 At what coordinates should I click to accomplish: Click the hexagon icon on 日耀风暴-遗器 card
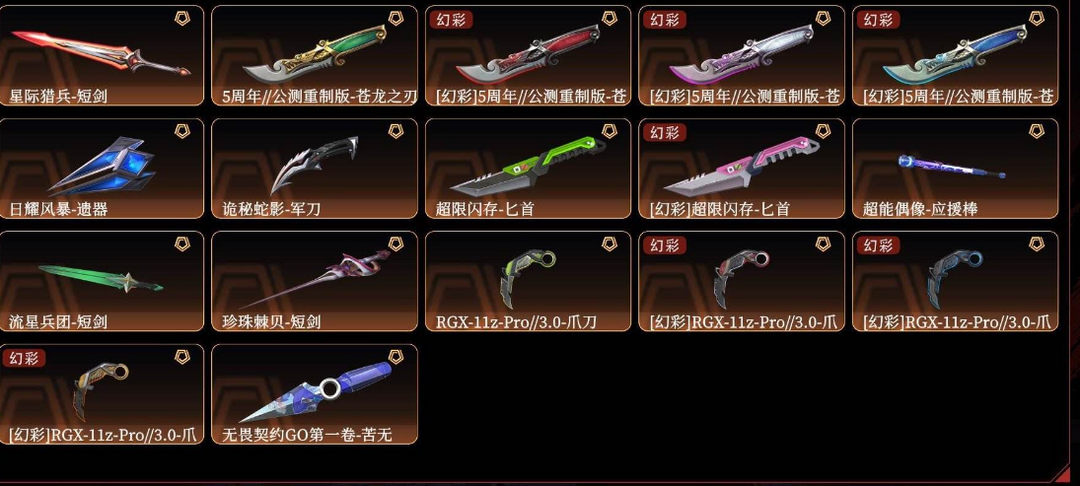click(x=183, y=131)
